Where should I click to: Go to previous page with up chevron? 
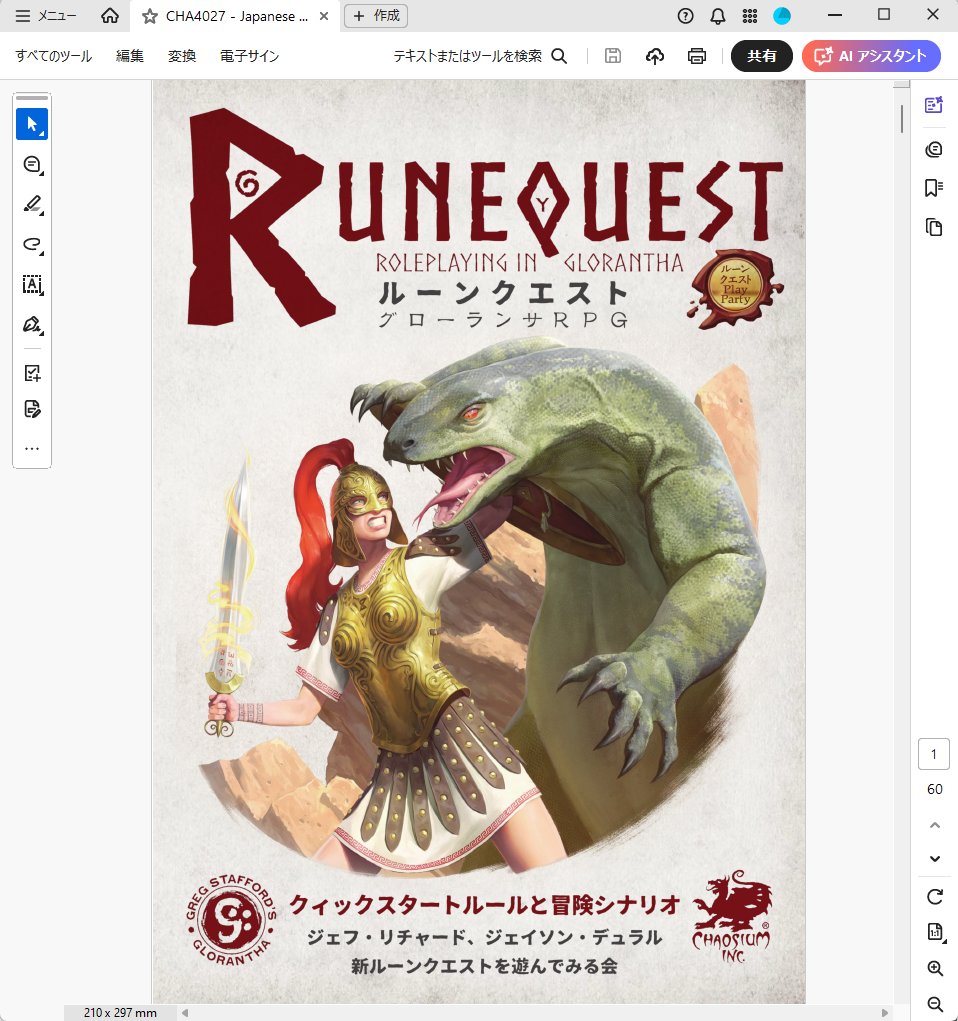[x=935, y=825]
